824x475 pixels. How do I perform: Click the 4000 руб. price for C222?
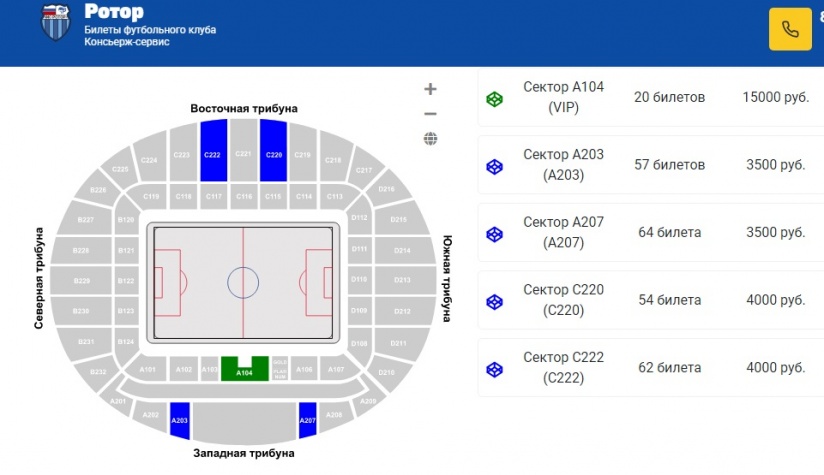[x=776, y=367]
